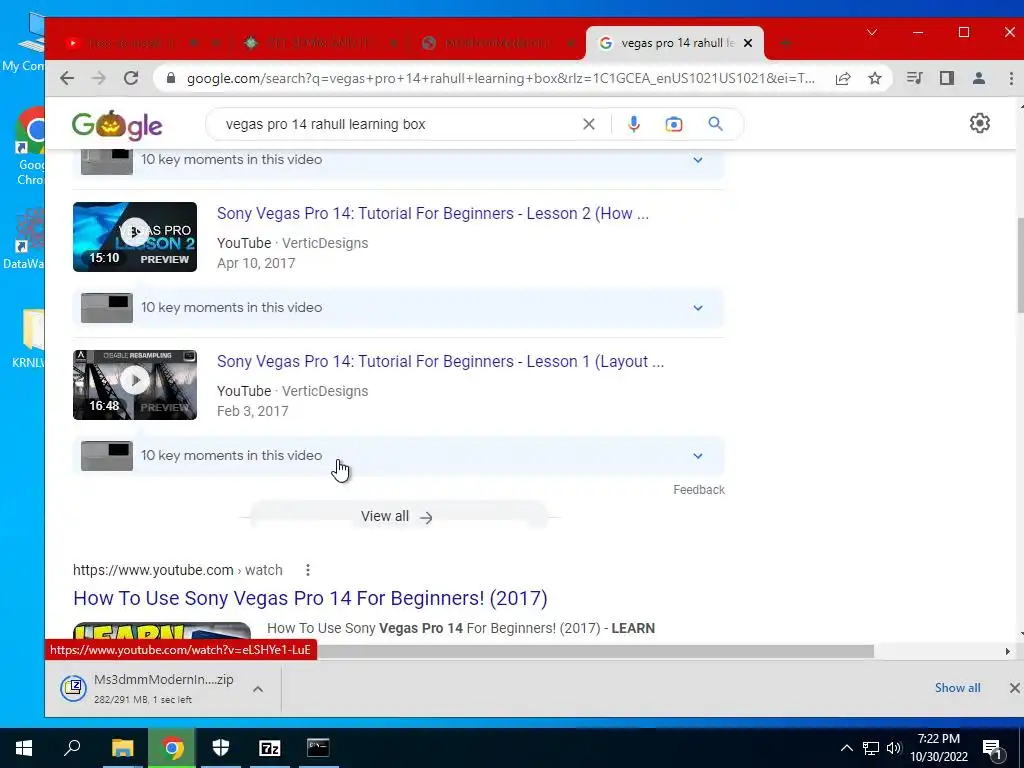Close the downloads bar

pyautogui.click(x=1014, y=688)
